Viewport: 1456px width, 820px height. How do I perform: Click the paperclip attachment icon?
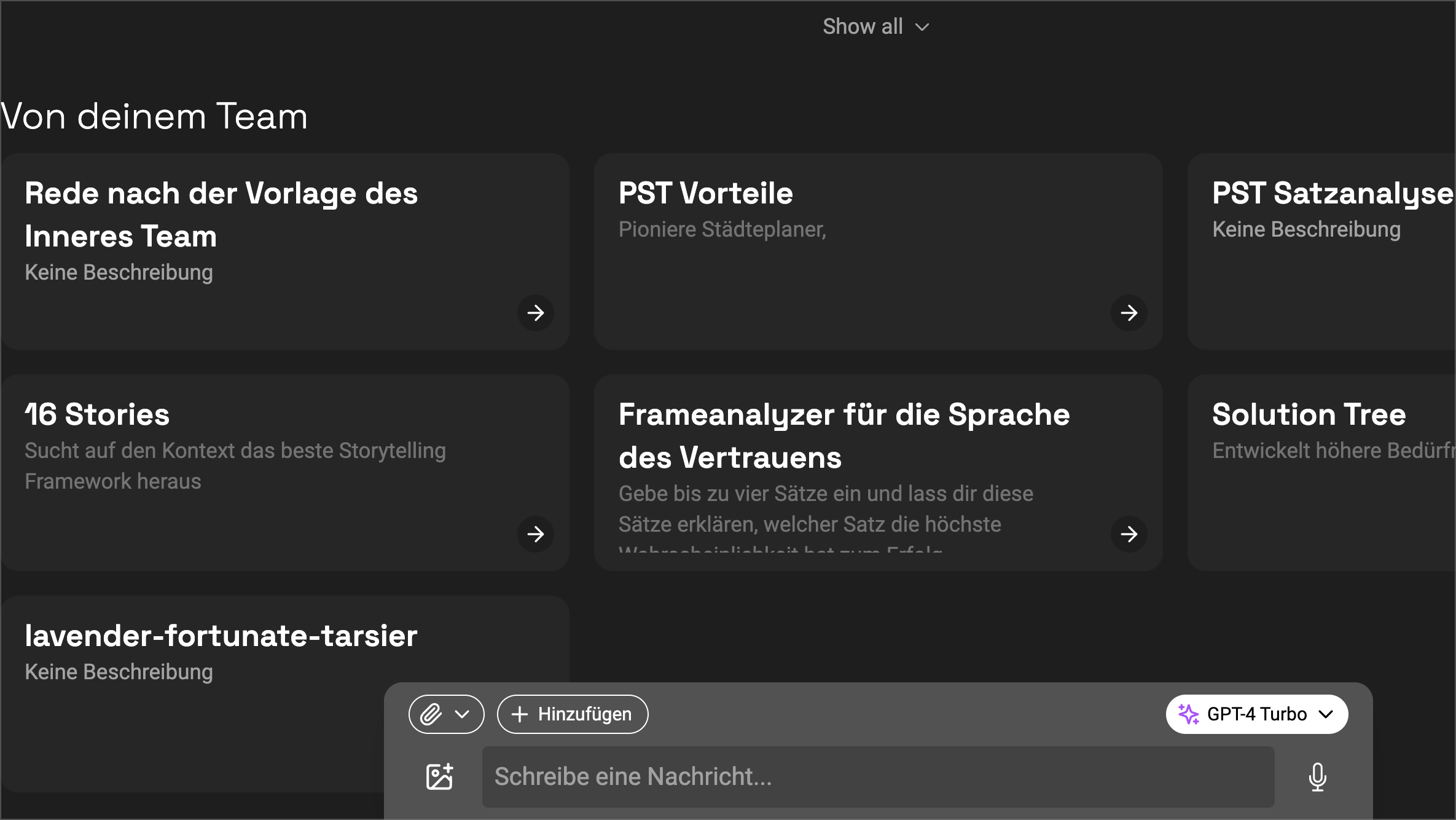[x=431, y=714]
